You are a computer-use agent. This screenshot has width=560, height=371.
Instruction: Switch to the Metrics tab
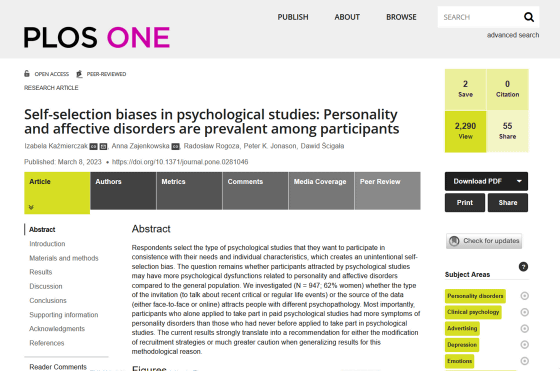pyautogui.click(x=189, y=191)
